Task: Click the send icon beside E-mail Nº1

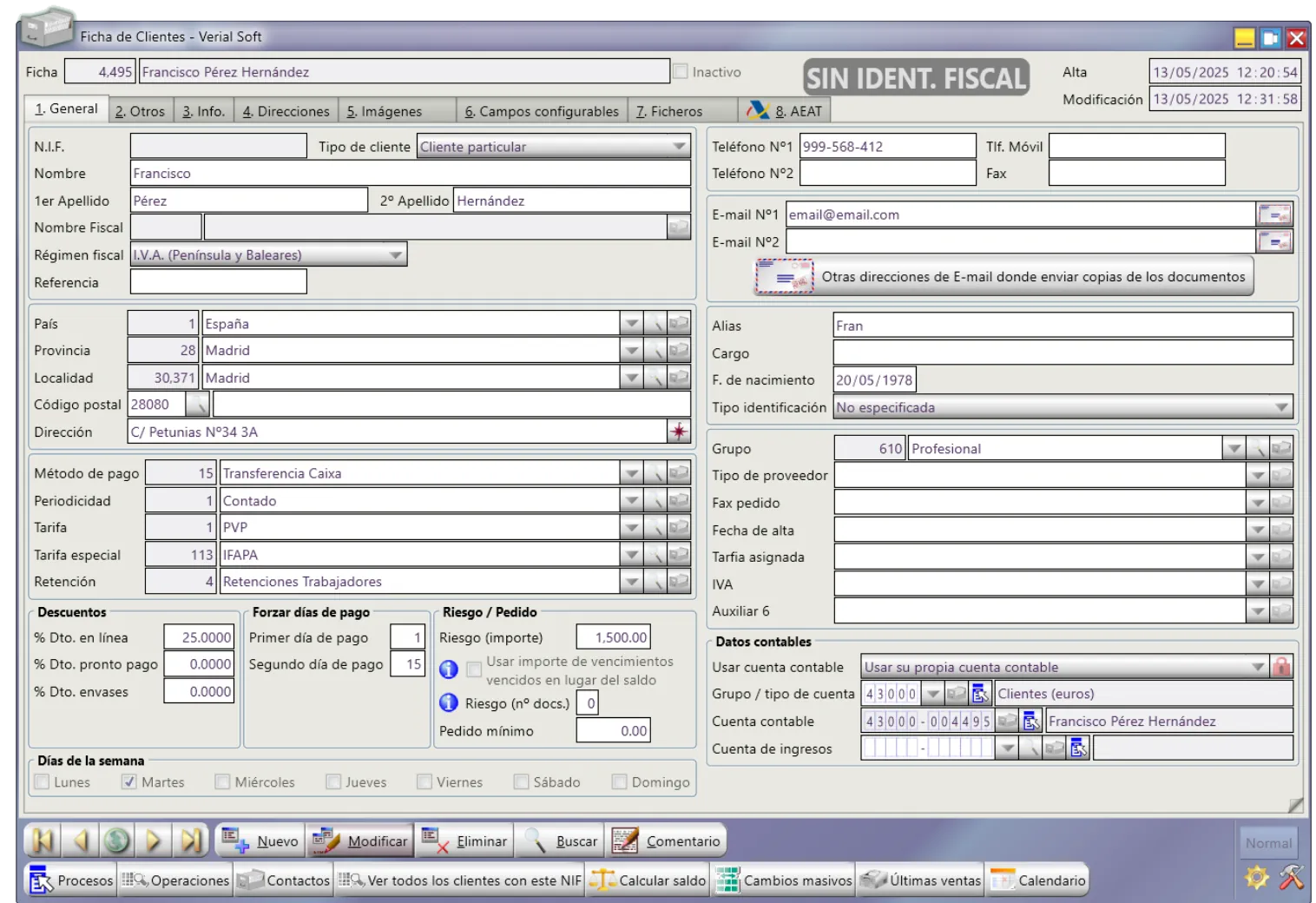Action: point(1274,214)
